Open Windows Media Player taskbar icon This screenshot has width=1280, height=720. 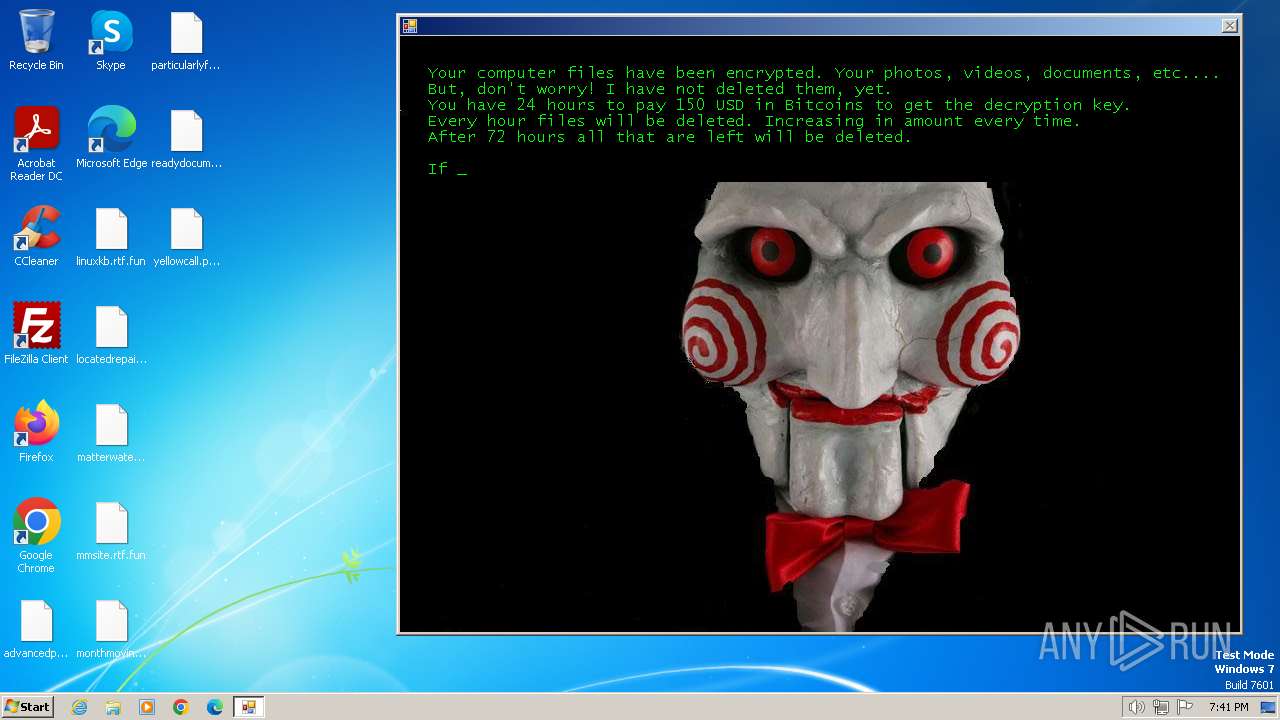point(147,707)
